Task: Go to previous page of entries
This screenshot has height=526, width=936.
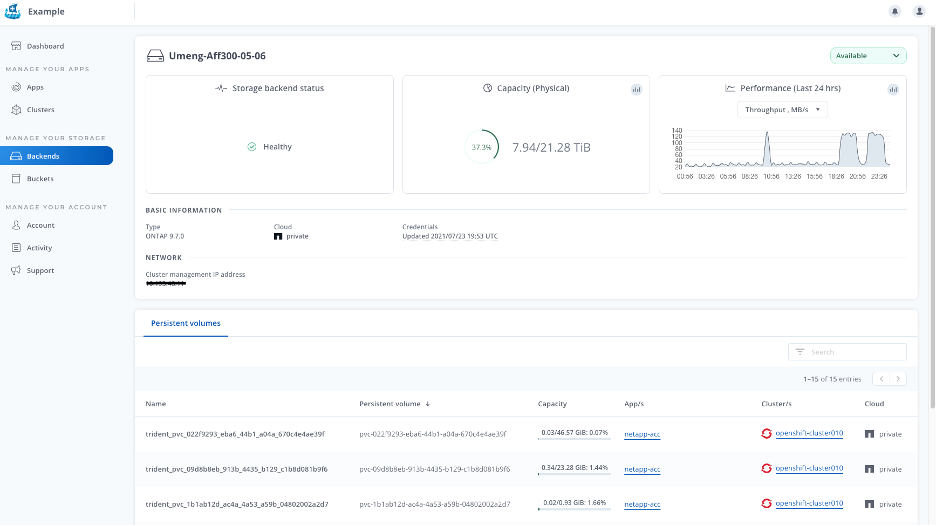Action: (881, 379)
